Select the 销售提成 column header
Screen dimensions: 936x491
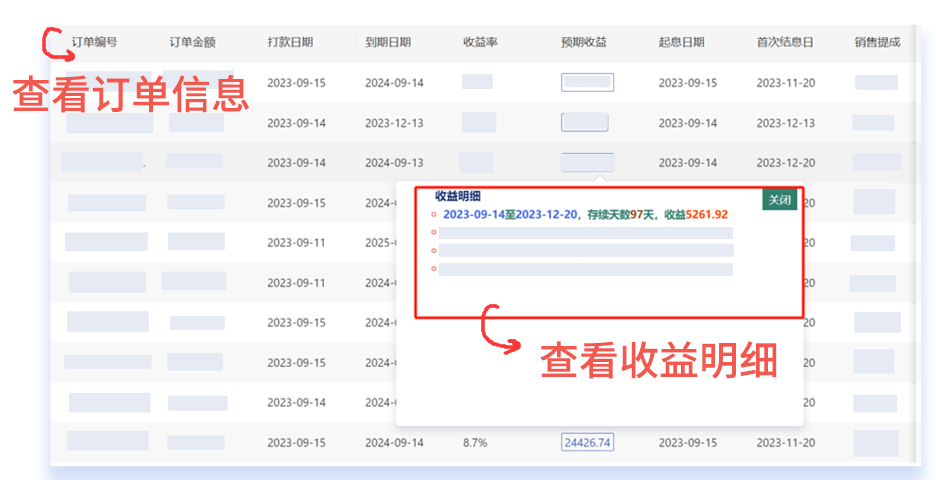pyautogui.click(x=877, y=43)
